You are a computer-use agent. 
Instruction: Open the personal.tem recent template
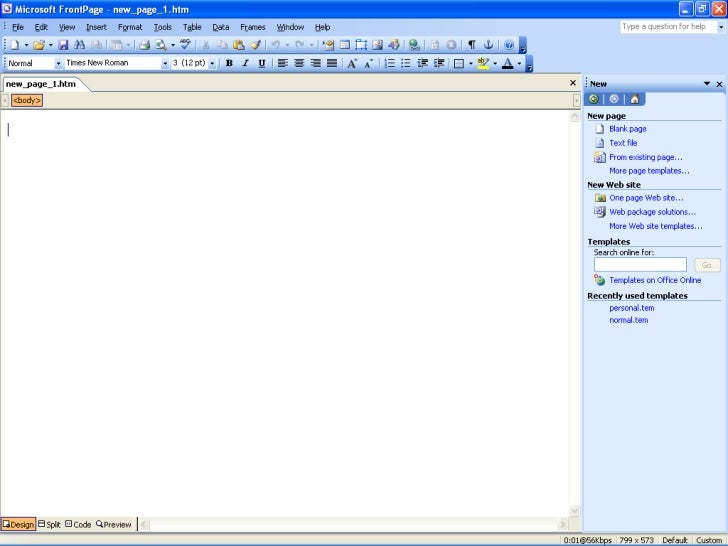click(631, 308)
